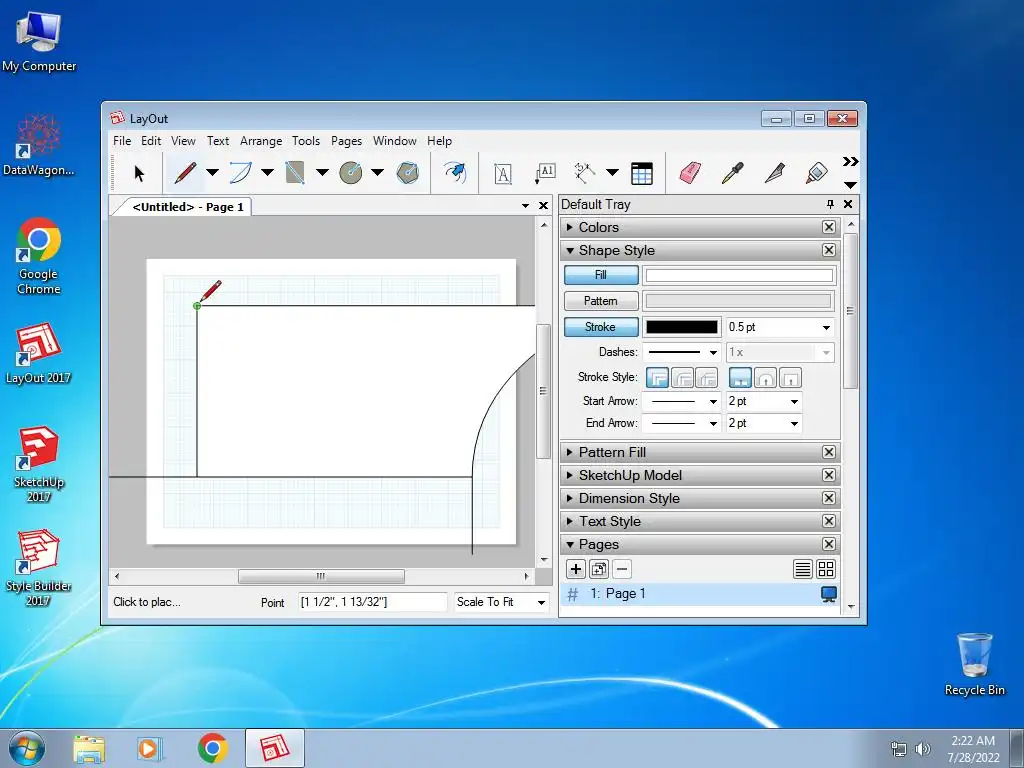Select the Circle tool
1024x768 pixels.
click(351, 173)
